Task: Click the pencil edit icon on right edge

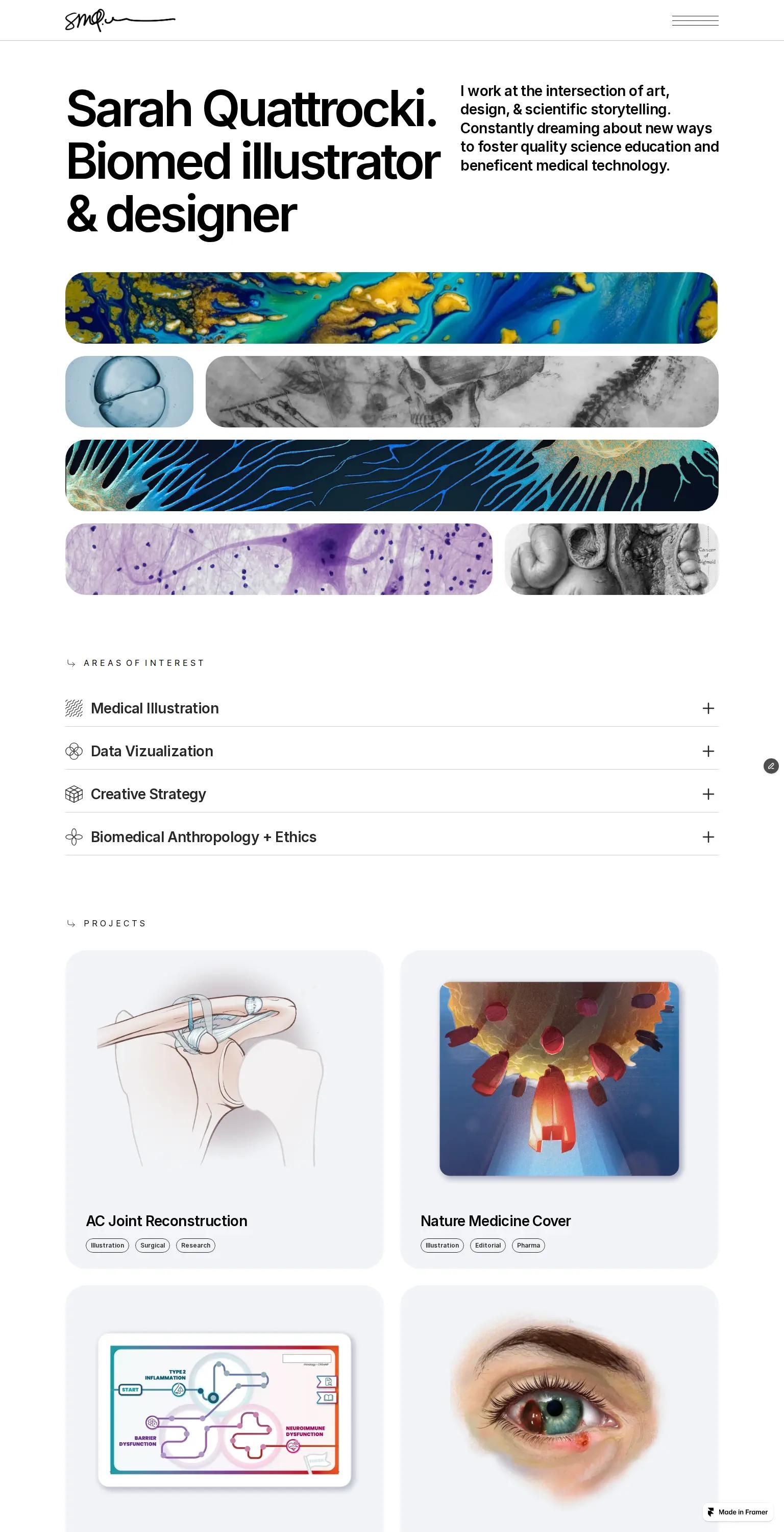Action: tap(770, 766)
